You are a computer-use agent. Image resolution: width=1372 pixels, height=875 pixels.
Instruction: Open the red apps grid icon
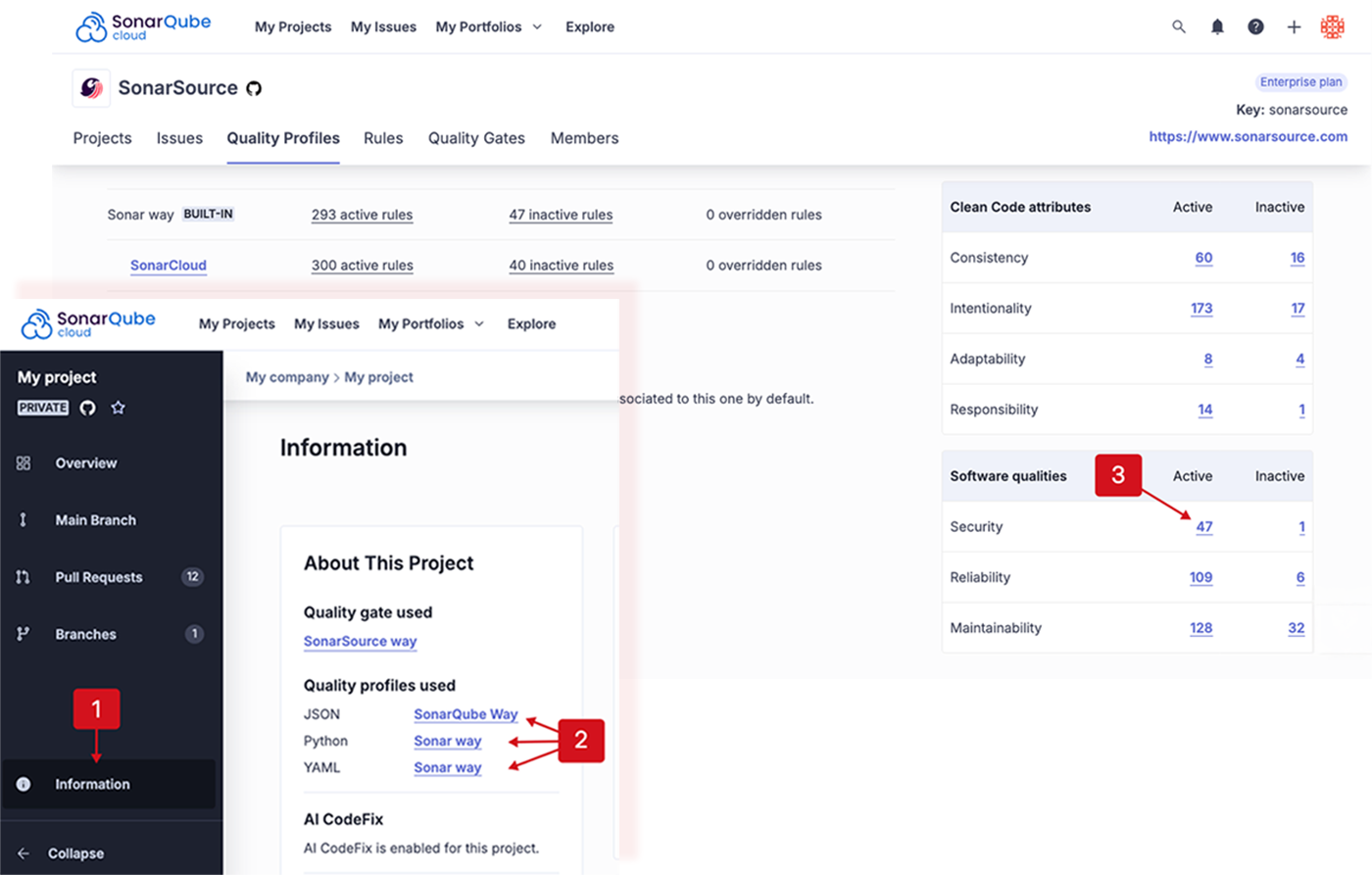coord(1333,26)
